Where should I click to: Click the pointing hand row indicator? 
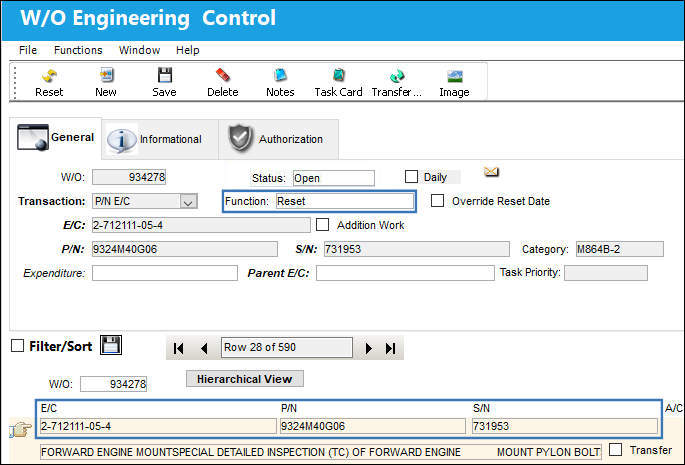[x=21, y=429]
